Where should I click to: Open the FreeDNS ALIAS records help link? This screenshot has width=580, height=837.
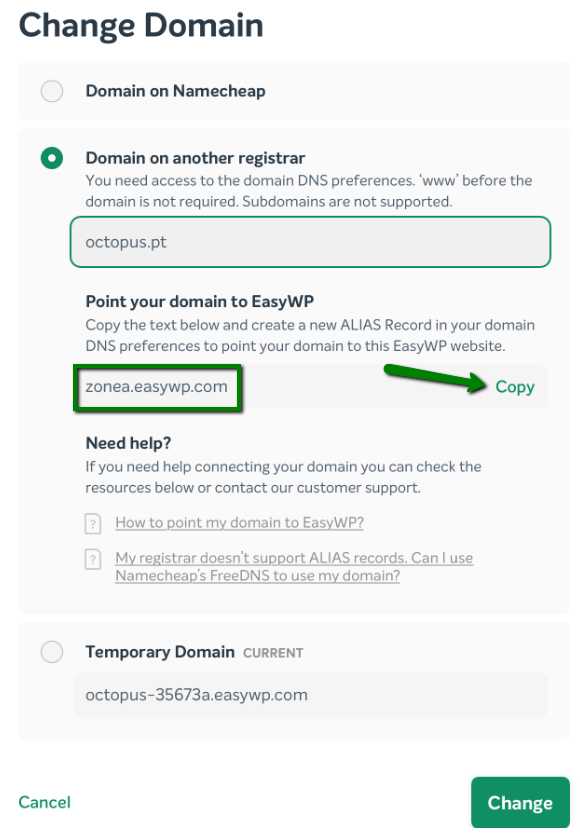pyautogui.click(x=294, y=566)
